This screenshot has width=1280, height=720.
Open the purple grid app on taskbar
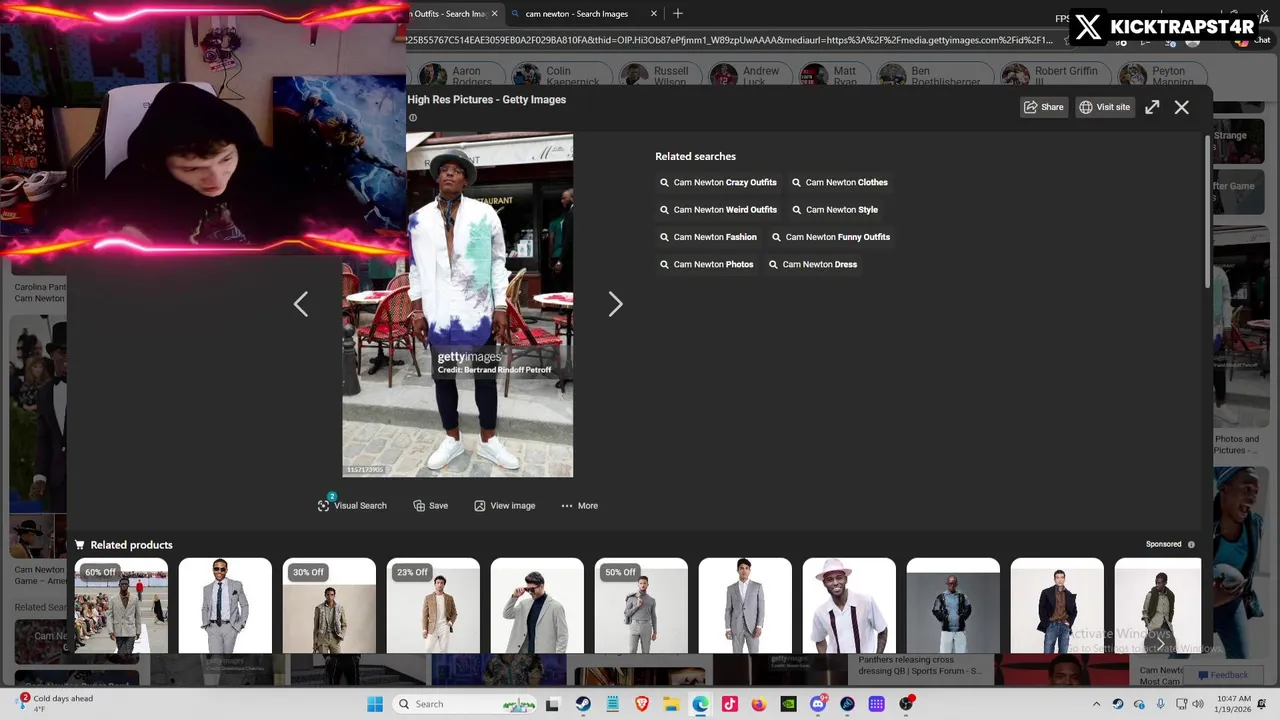[x=877, y=704]
